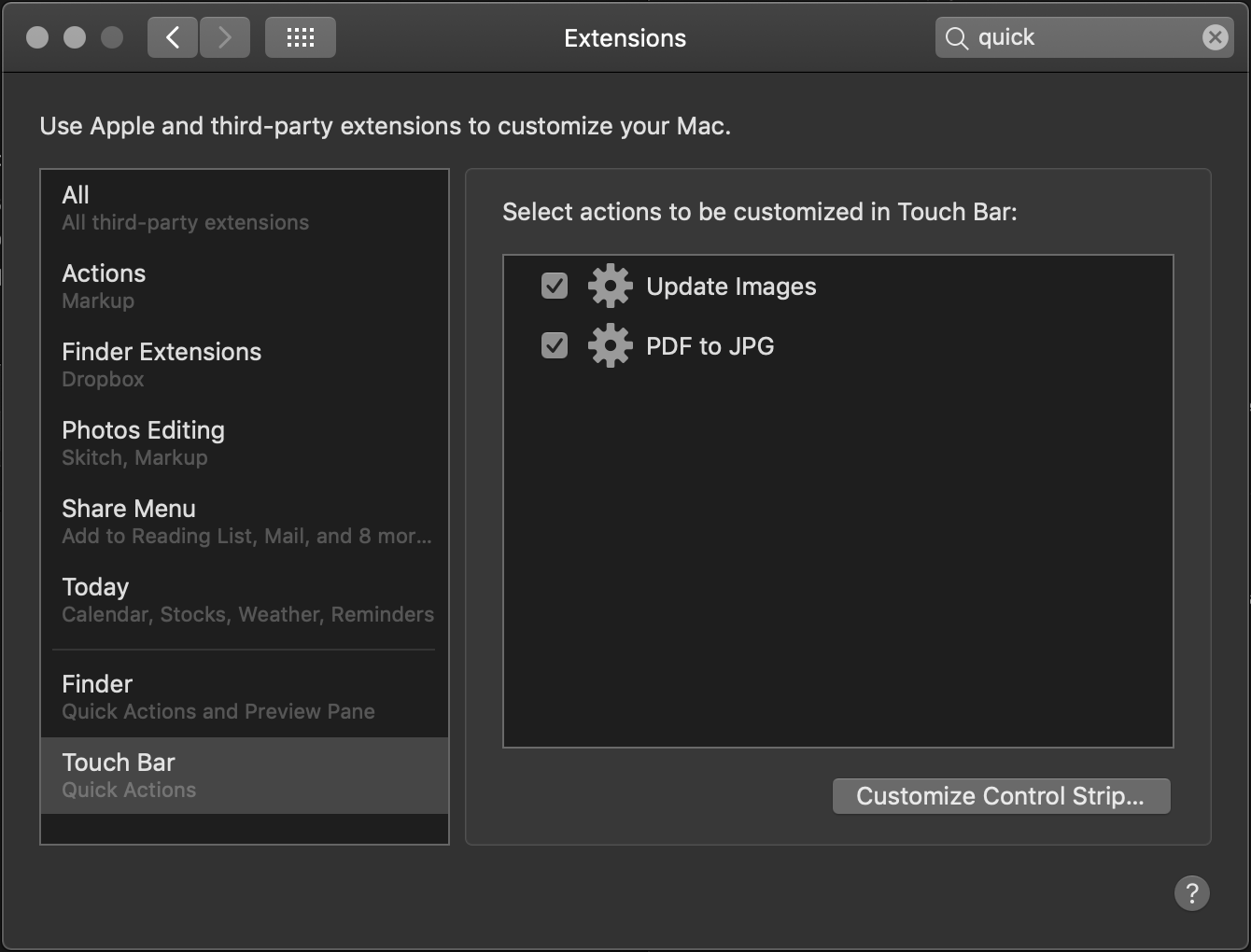The width and height of the screenshot is (1251, 952).
Task: Go back using the left chevron button
Action: pyautogui.click(x=173, y=37)
